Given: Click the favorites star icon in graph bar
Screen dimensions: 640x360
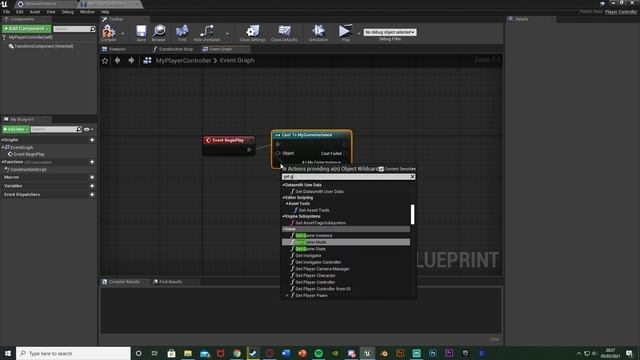Looking at the screenshot, I should point(105,60).
